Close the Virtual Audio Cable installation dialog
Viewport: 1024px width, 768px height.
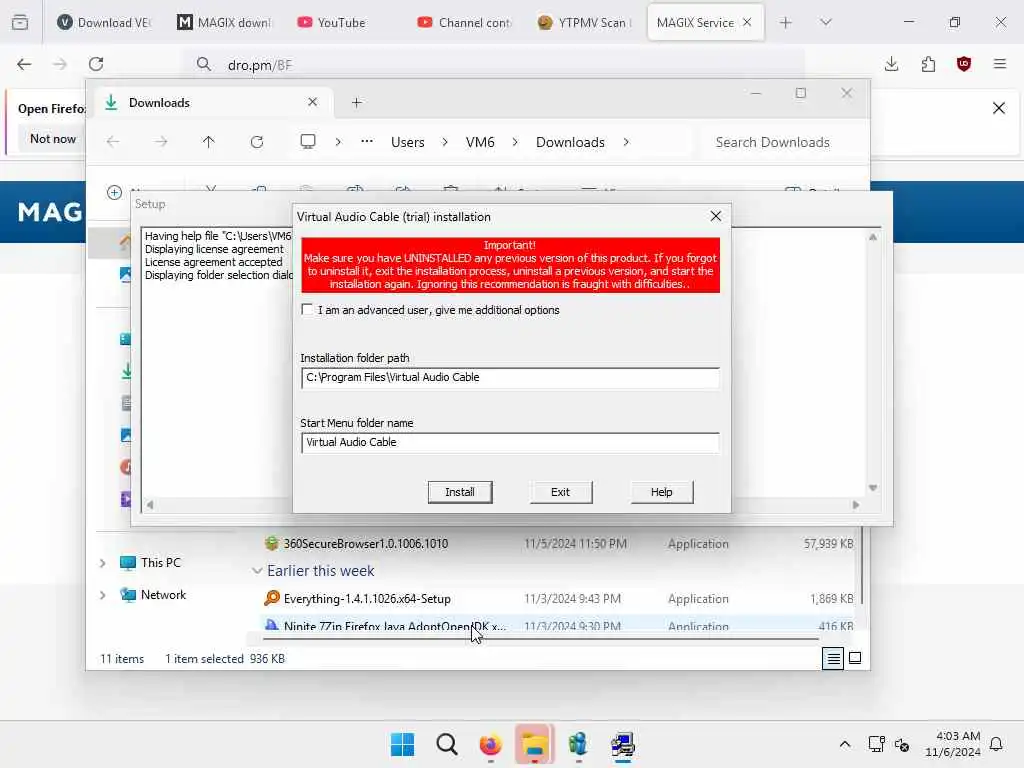click(x=716, y=216)
